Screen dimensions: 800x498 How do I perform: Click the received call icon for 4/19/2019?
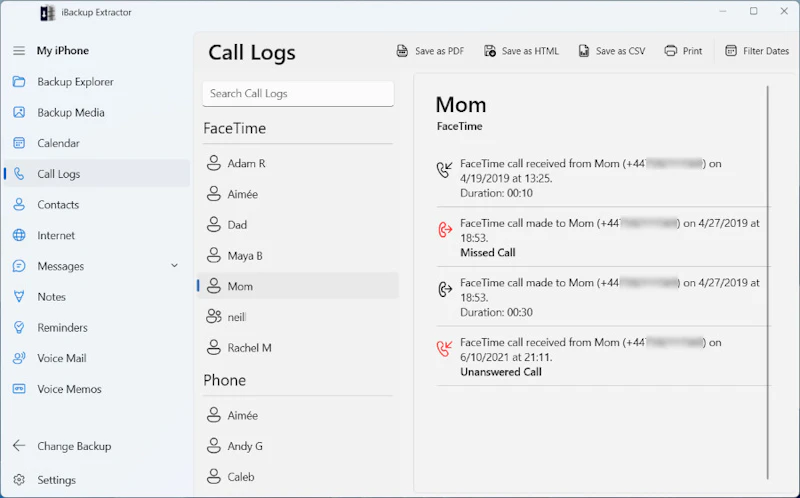pyautogui.click(x=445, y=169)
